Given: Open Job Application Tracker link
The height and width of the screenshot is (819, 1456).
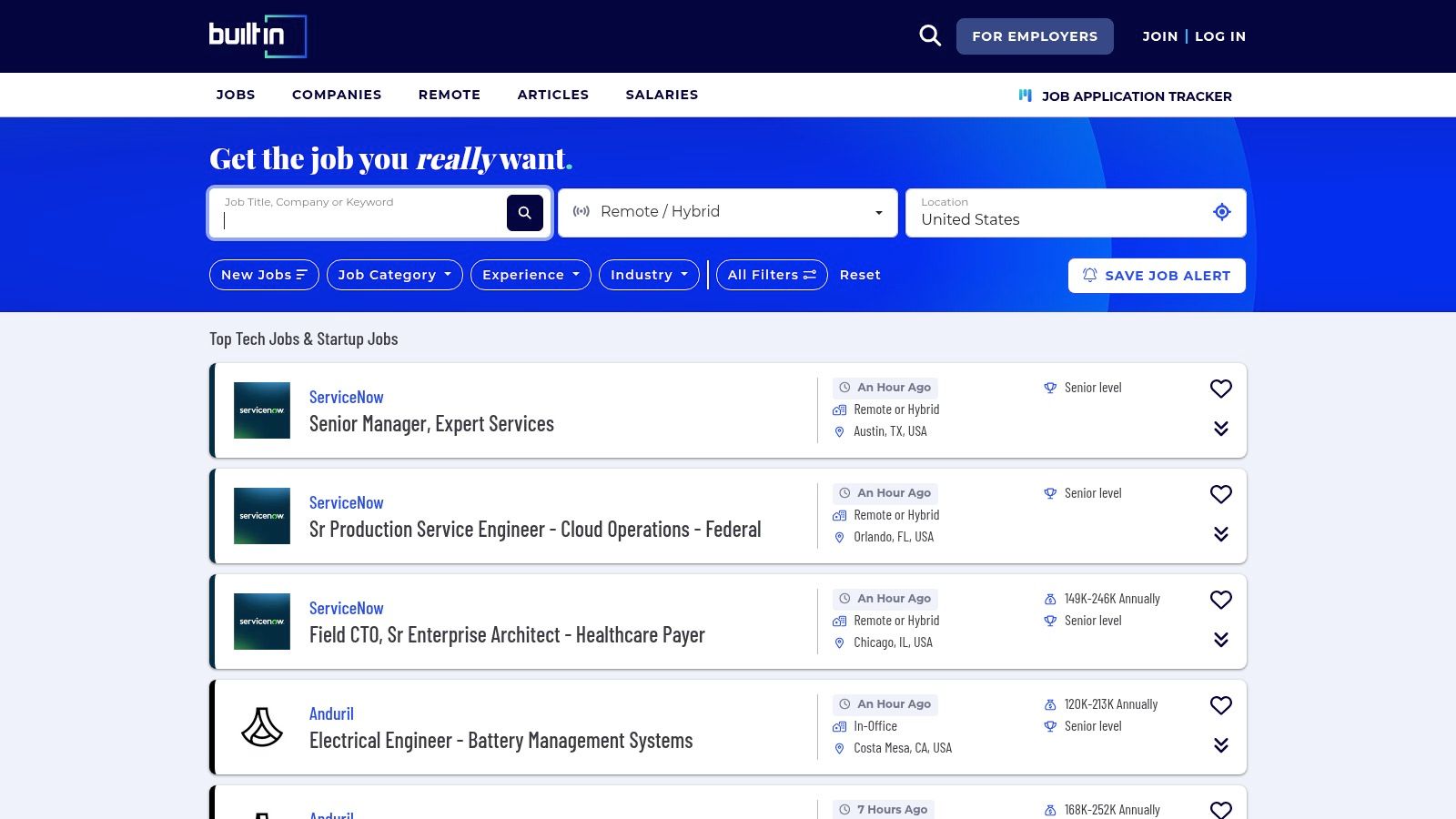Looking at the screenshot, I should click(1125, 96).
